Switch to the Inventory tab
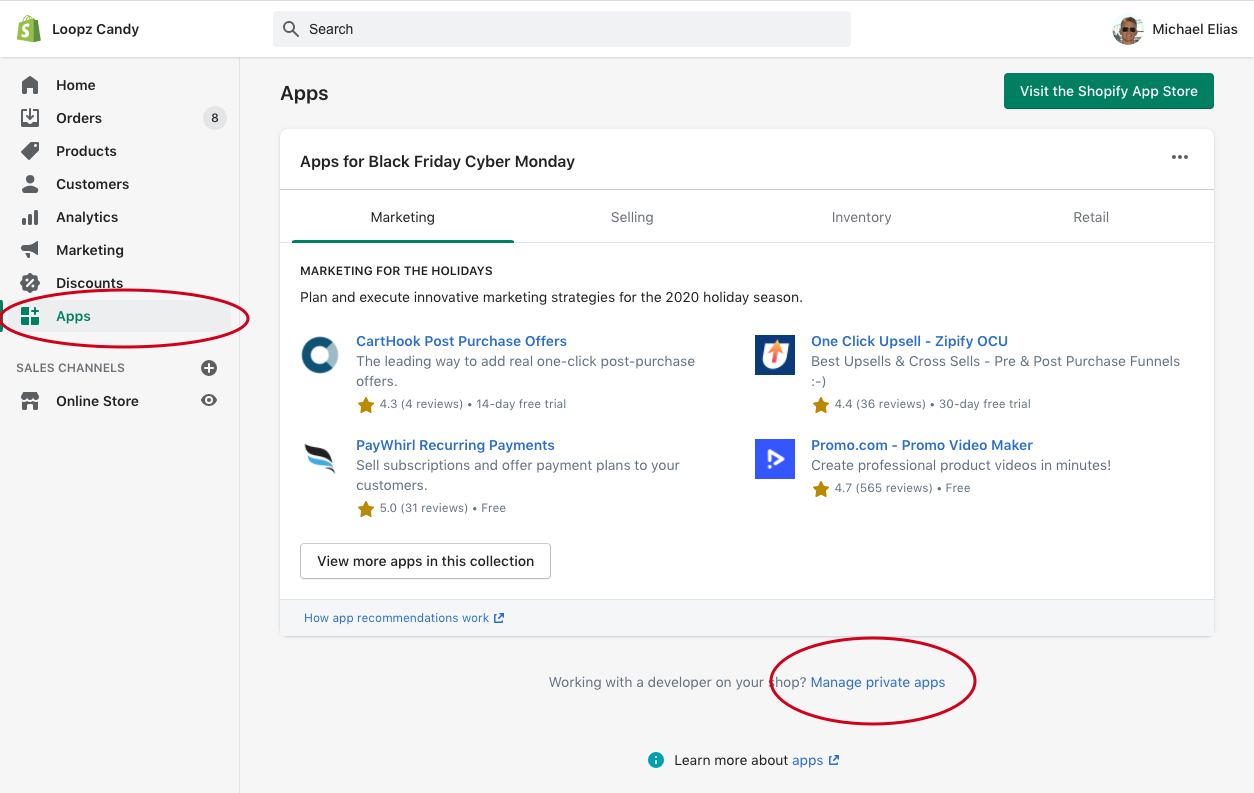This screenshot has width=1254, height=793. click(x=861, y=217)
